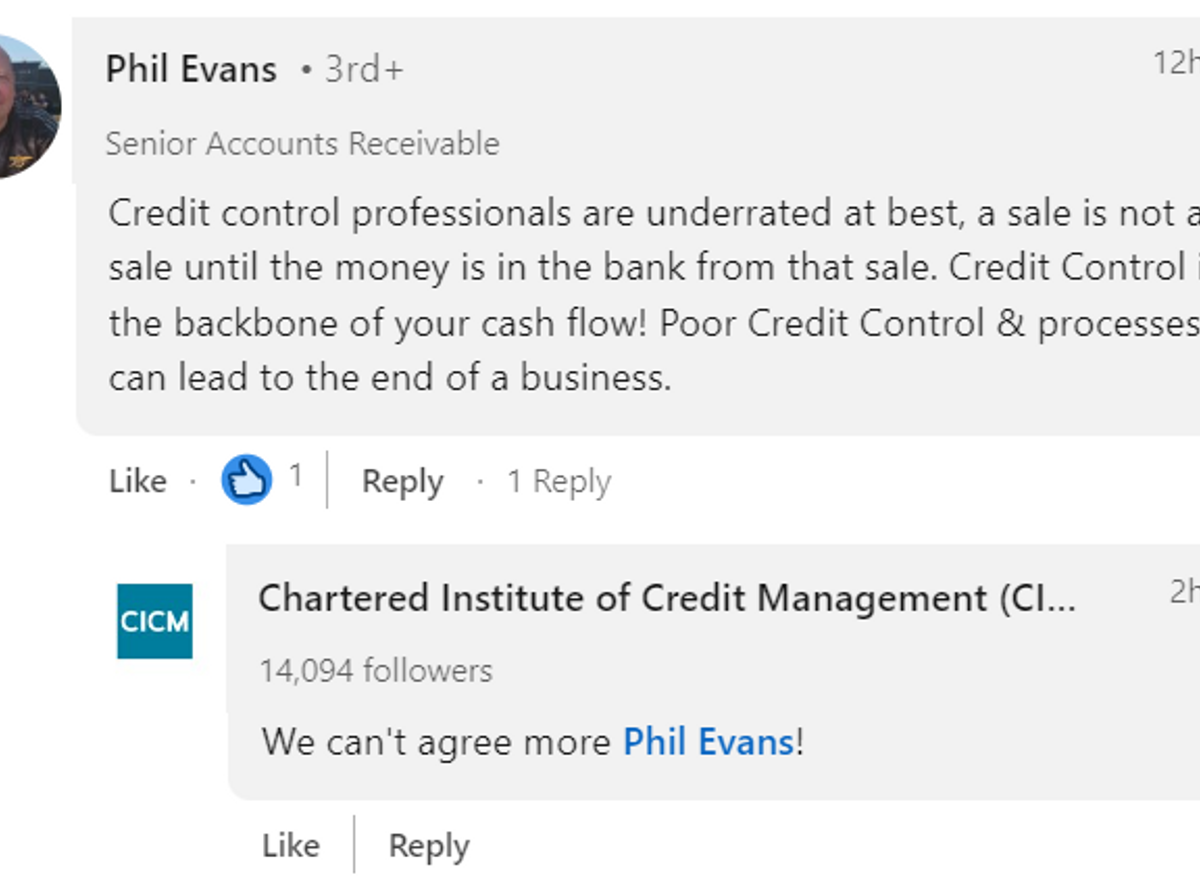Click Senior Accounts Receivable headline

click(x=302, y=144)
